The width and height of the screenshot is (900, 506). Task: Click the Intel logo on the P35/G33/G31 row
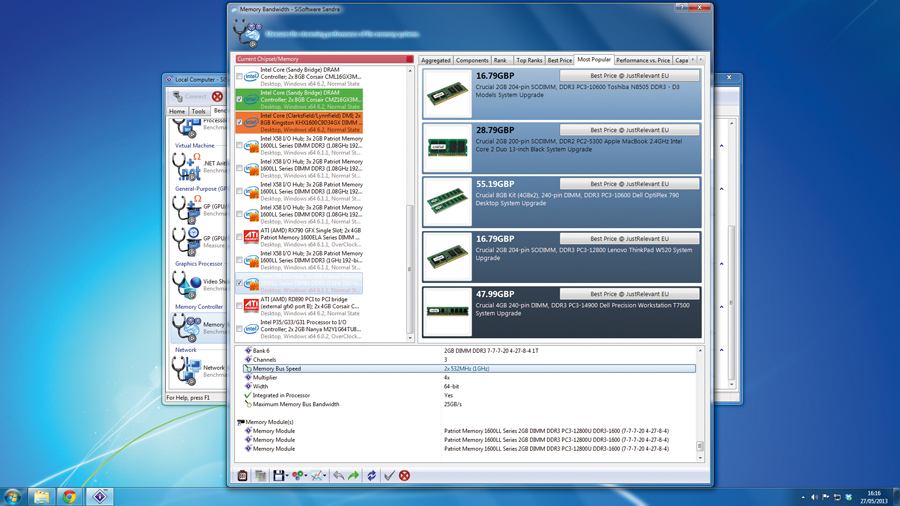click(x=251, y=329)
